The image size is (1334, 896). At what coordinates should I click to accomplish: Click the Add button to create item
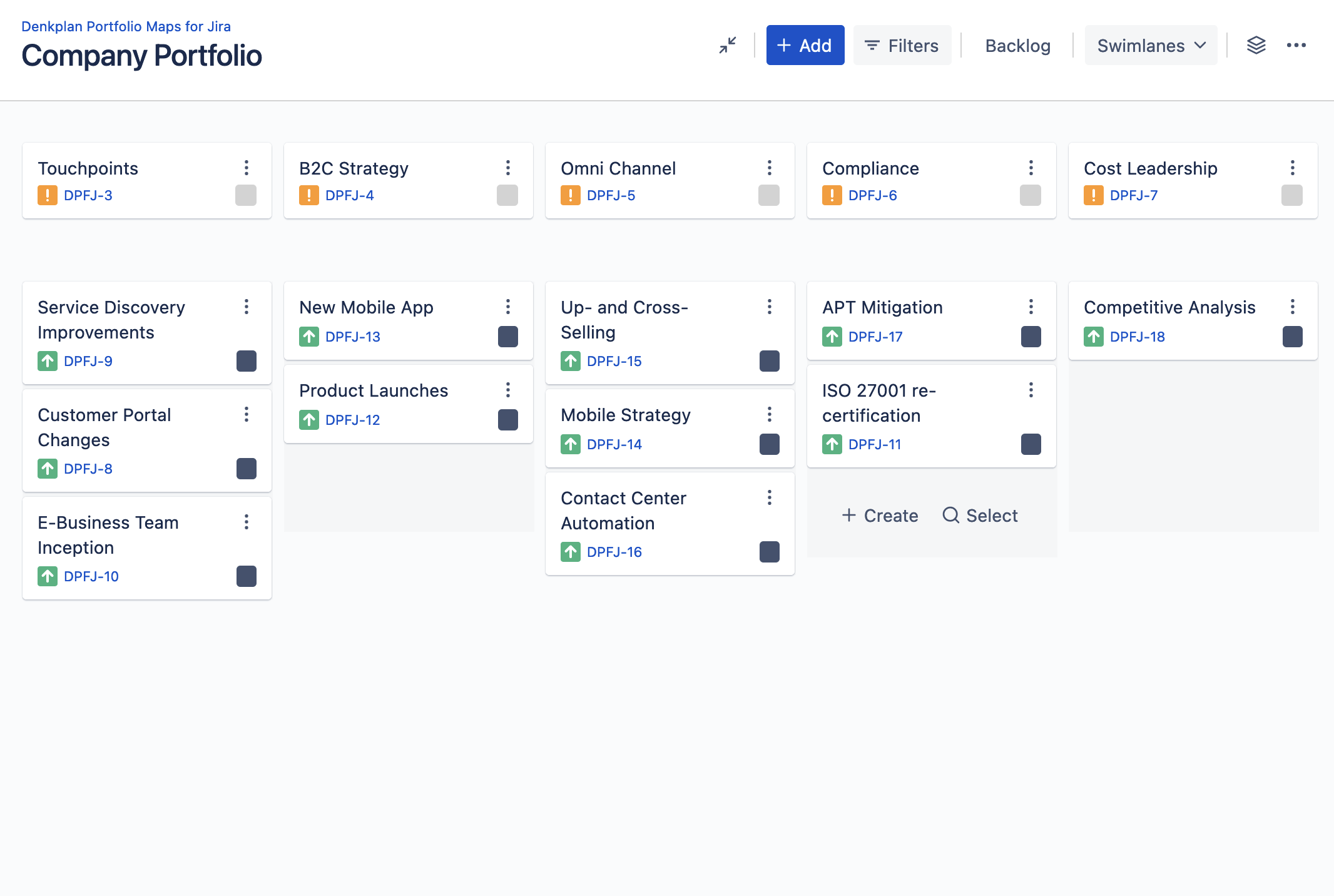(x=806, y=45)
